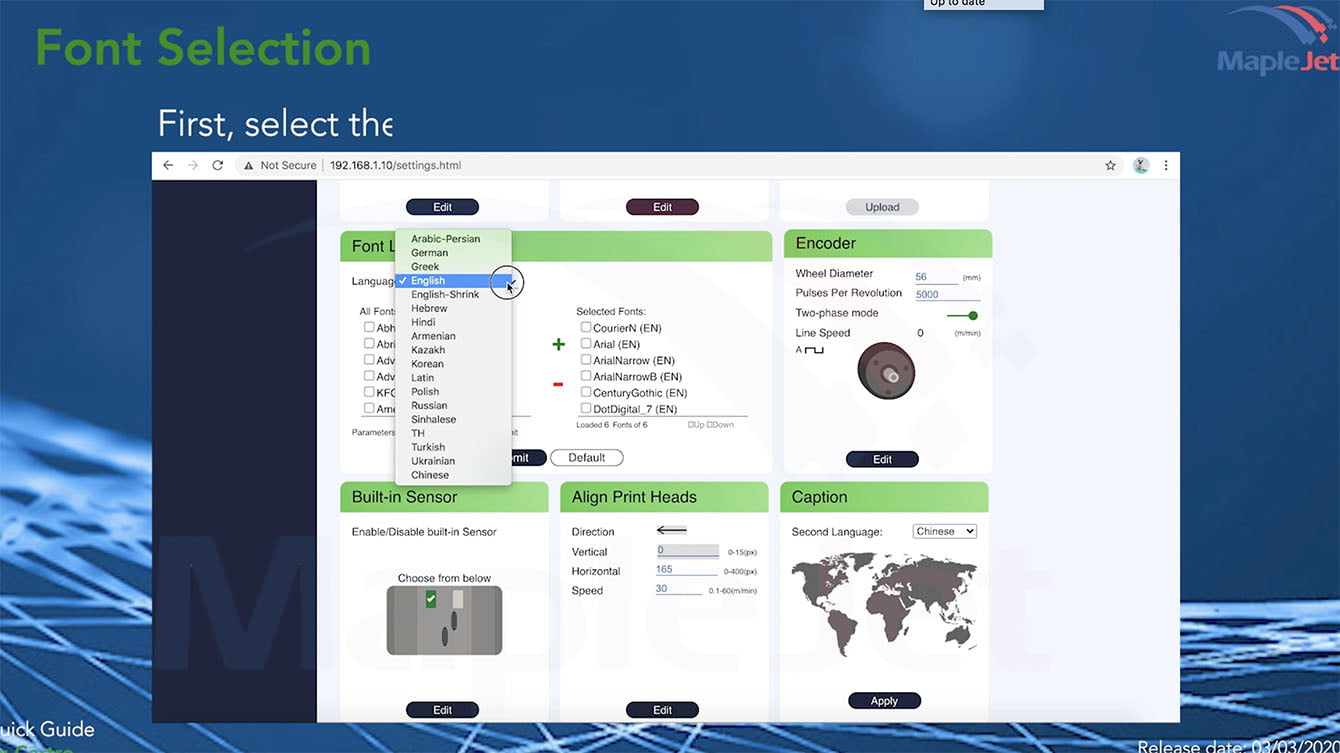Toggle the Two-phase mode switch
This screenshot has height=753, width=1340.
pyautogui.click(x=963, y=315)
